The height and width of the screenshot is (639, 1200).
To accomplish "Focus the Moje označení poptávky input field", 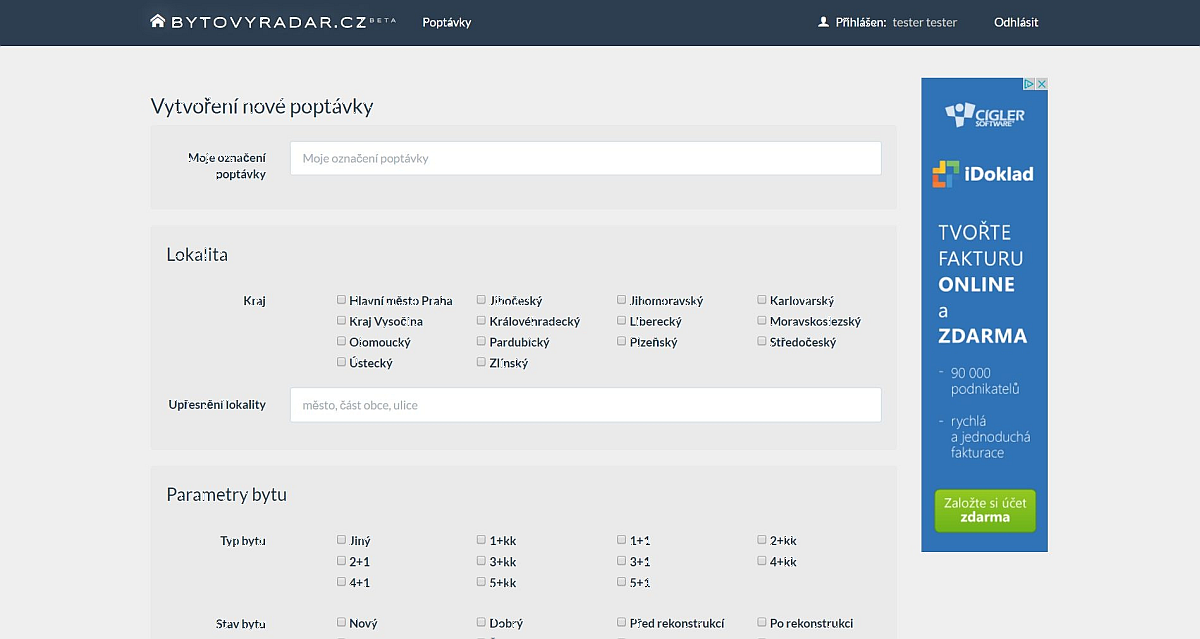I will point(585,158).
